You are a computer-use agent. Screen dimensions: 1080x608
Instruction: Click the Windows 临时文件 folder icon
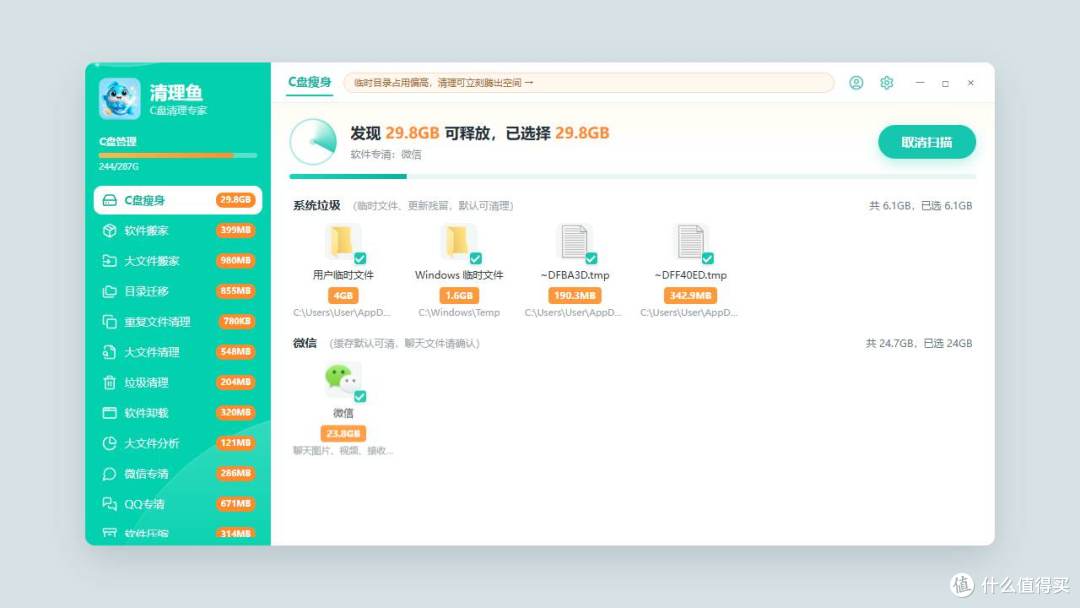pyautogui.click(x=458, y=242)
